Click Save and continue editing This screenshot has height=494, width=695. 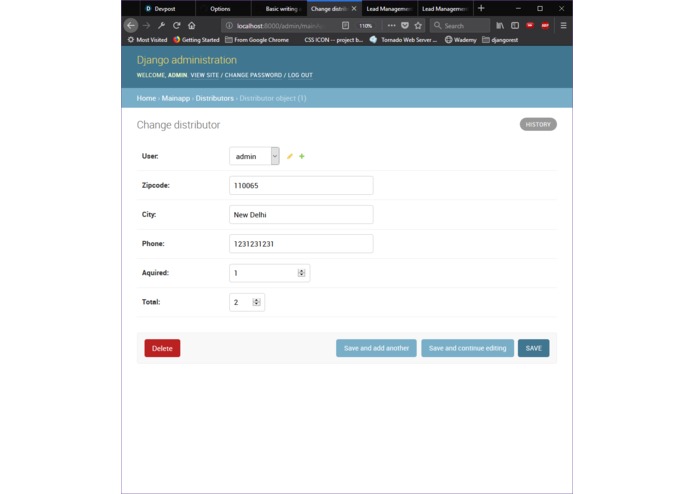point(468,348)
